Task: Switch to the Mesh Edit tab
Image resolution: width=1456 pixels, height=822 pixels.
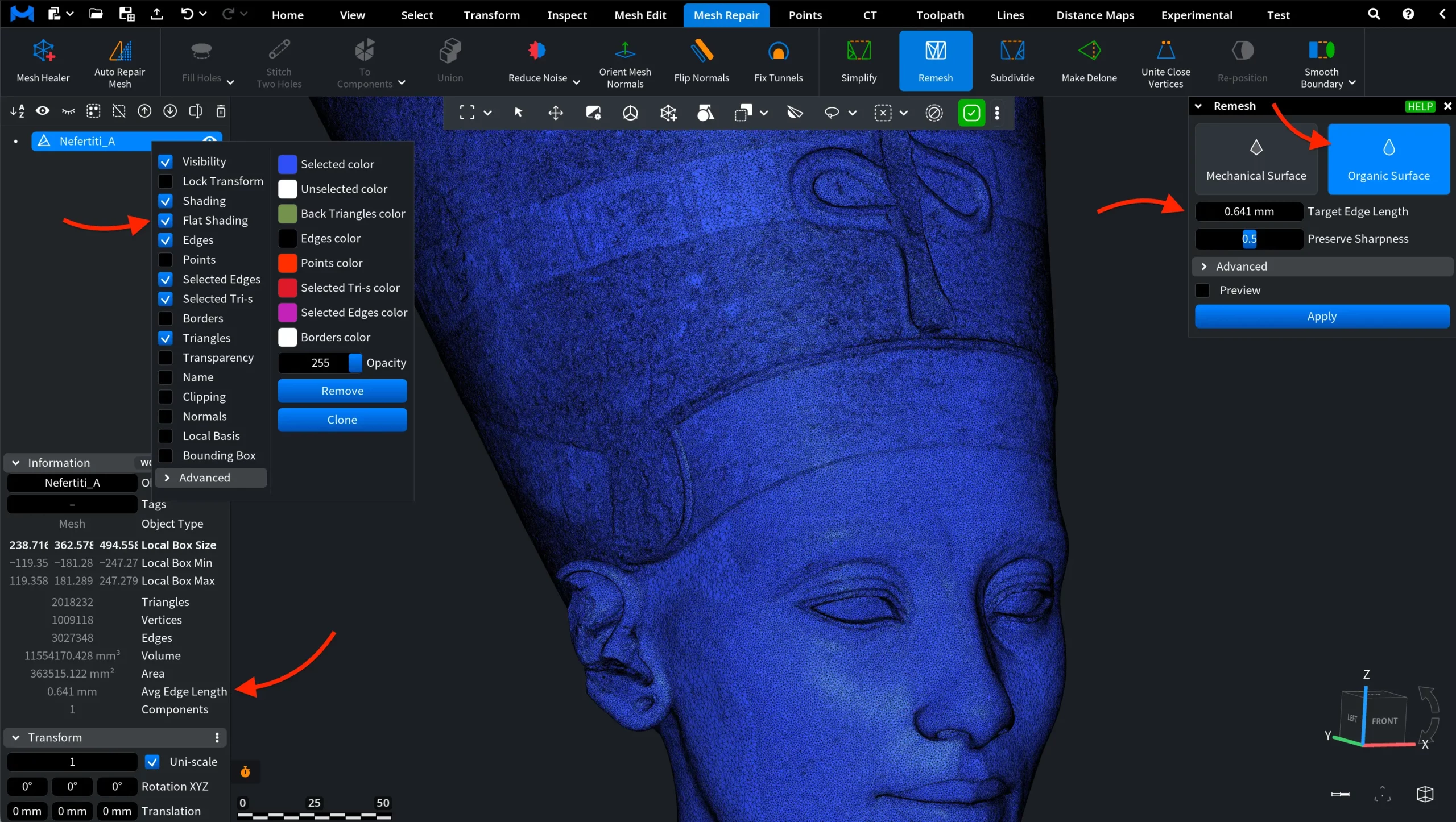Action: click(640, 15)
